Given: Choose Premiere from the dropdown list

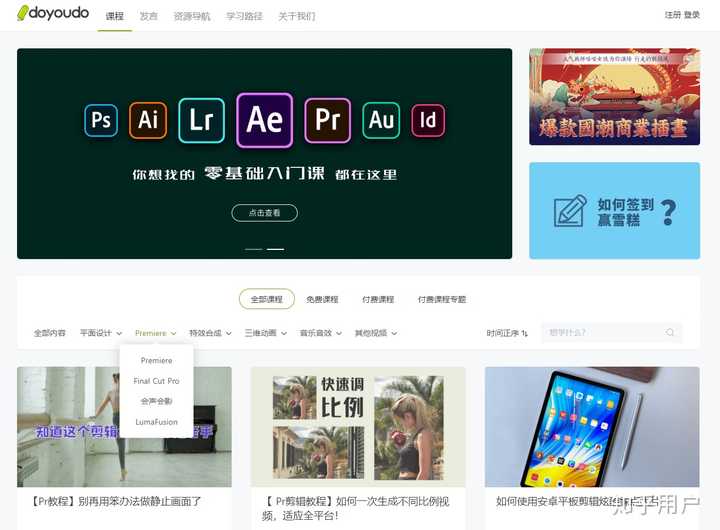Looking at the screenshot, I should (157, 361).
